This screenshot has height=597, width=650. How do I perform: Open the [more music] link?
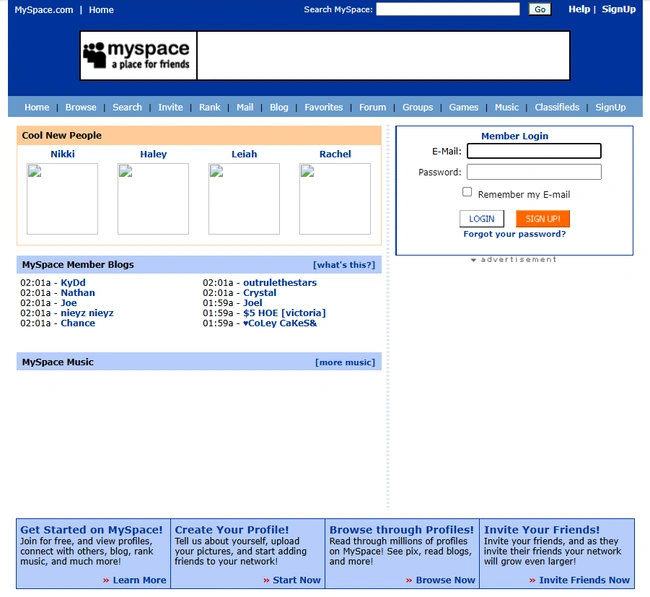coord(345,363)
